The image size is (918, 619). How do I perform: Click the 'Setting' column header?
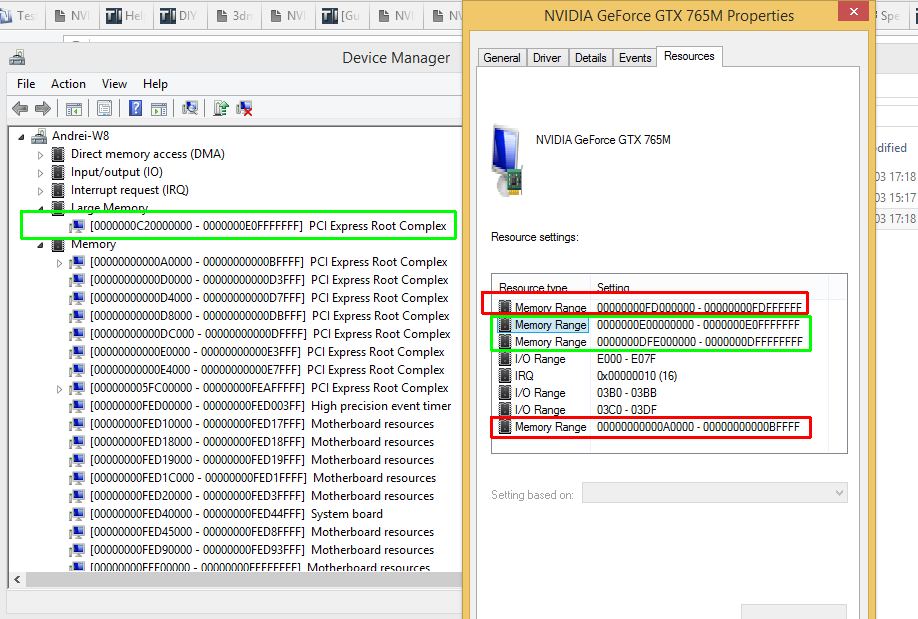[708, 287]
